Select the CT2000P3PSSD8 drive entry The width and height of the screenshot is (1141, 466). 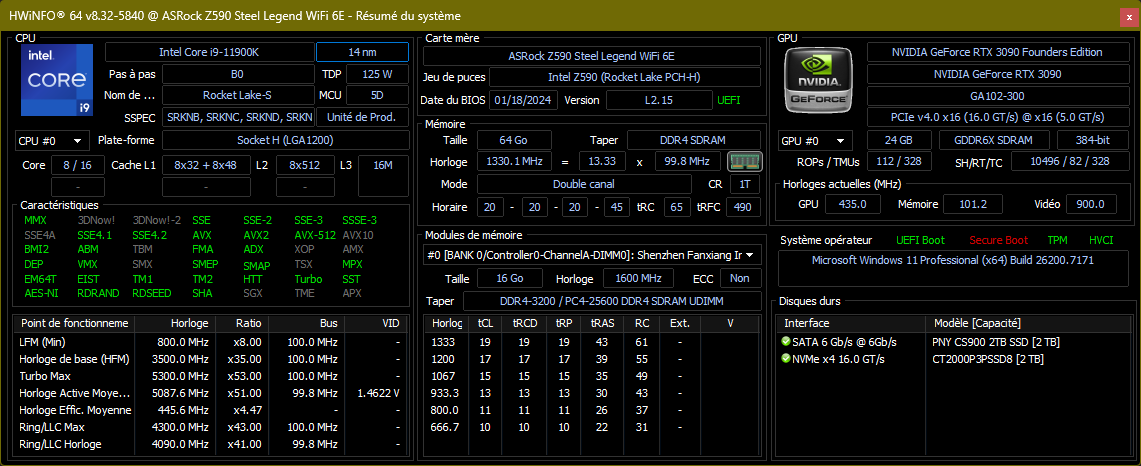[x=987, y=359]
